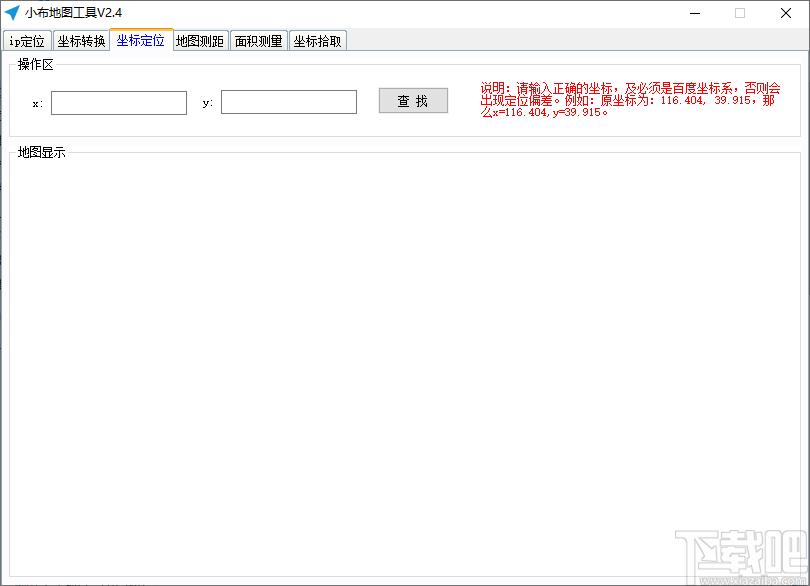This screenshot has width=810, height=586.
Task: Switch to the 坐标拾取 tab
Action: [317, 41]
